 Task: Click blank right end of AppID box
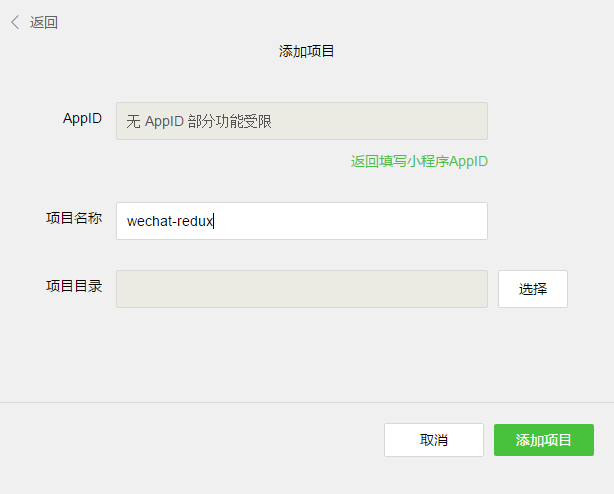(x=450, y=121)
